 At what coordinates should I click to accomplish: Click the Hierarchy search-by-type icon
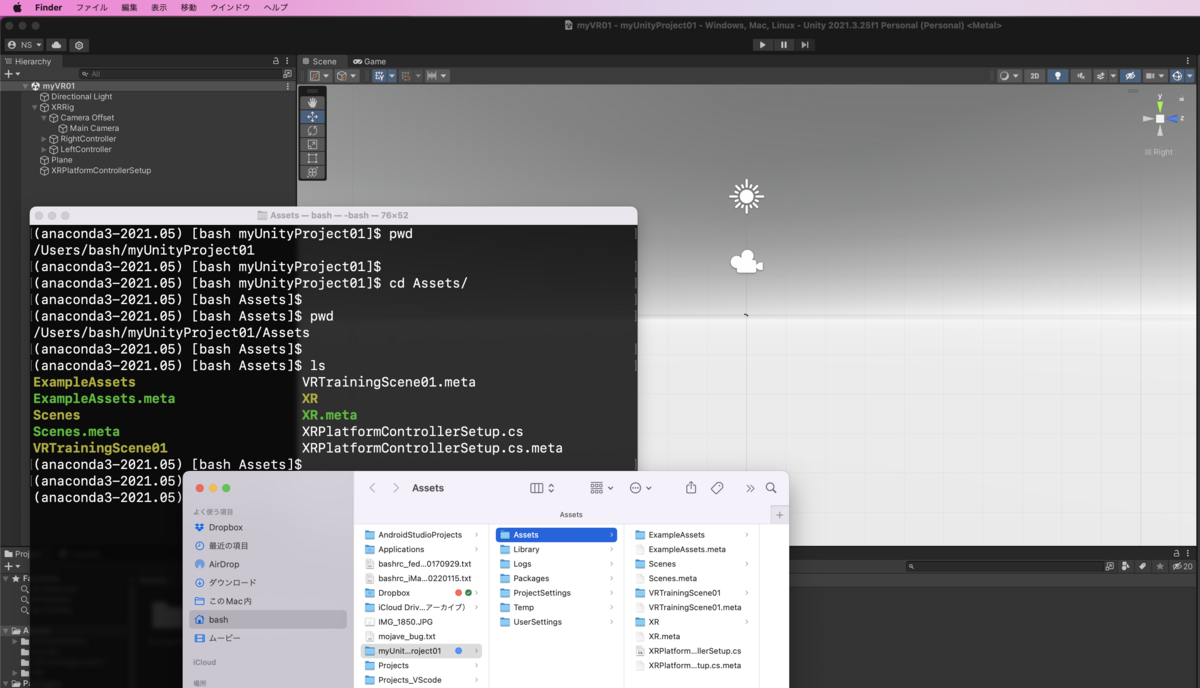(x=287, y=74)
